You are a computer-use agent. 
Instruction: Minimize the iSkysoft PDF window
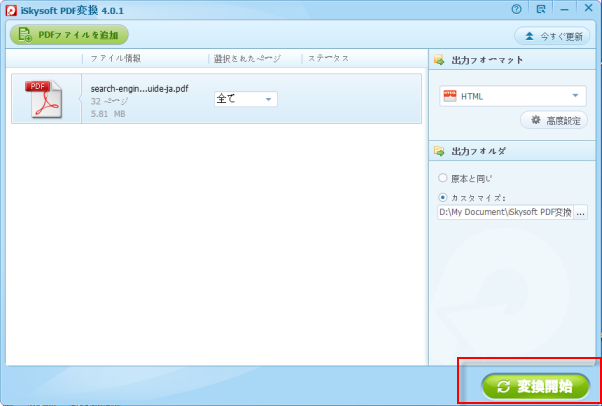tap(564, 9)
